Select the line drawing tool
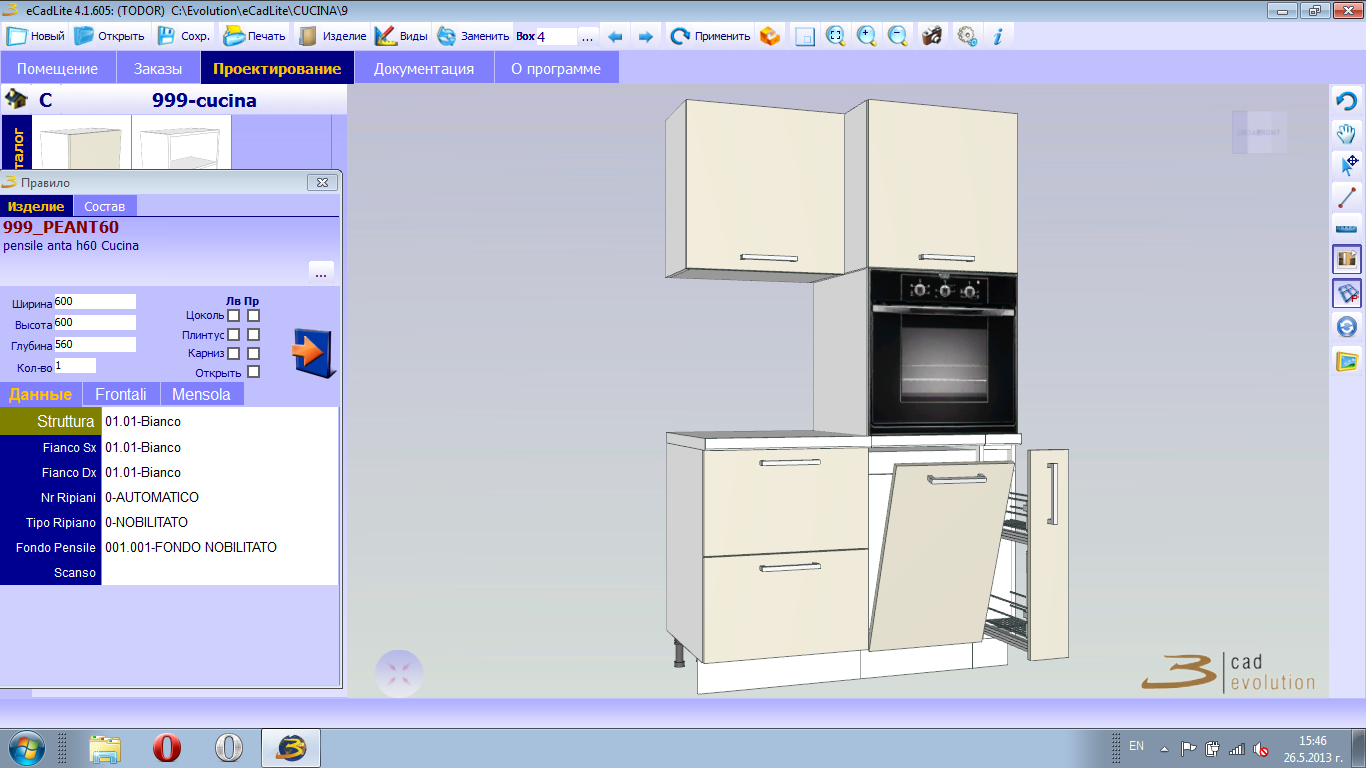The height and width of the screenshot is (768, 1366). (x=1347, y=197)
